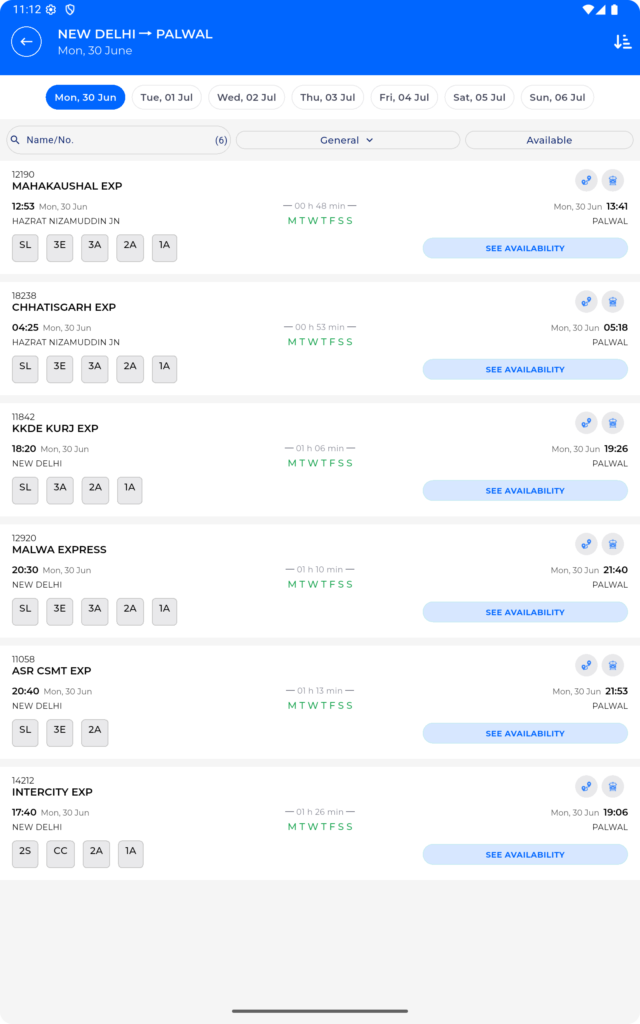The width and height of the screenshot is (640, 1024).
Task: Tap train coach icon for MALWA EXPRESS
Action: (x=613, y=544)
